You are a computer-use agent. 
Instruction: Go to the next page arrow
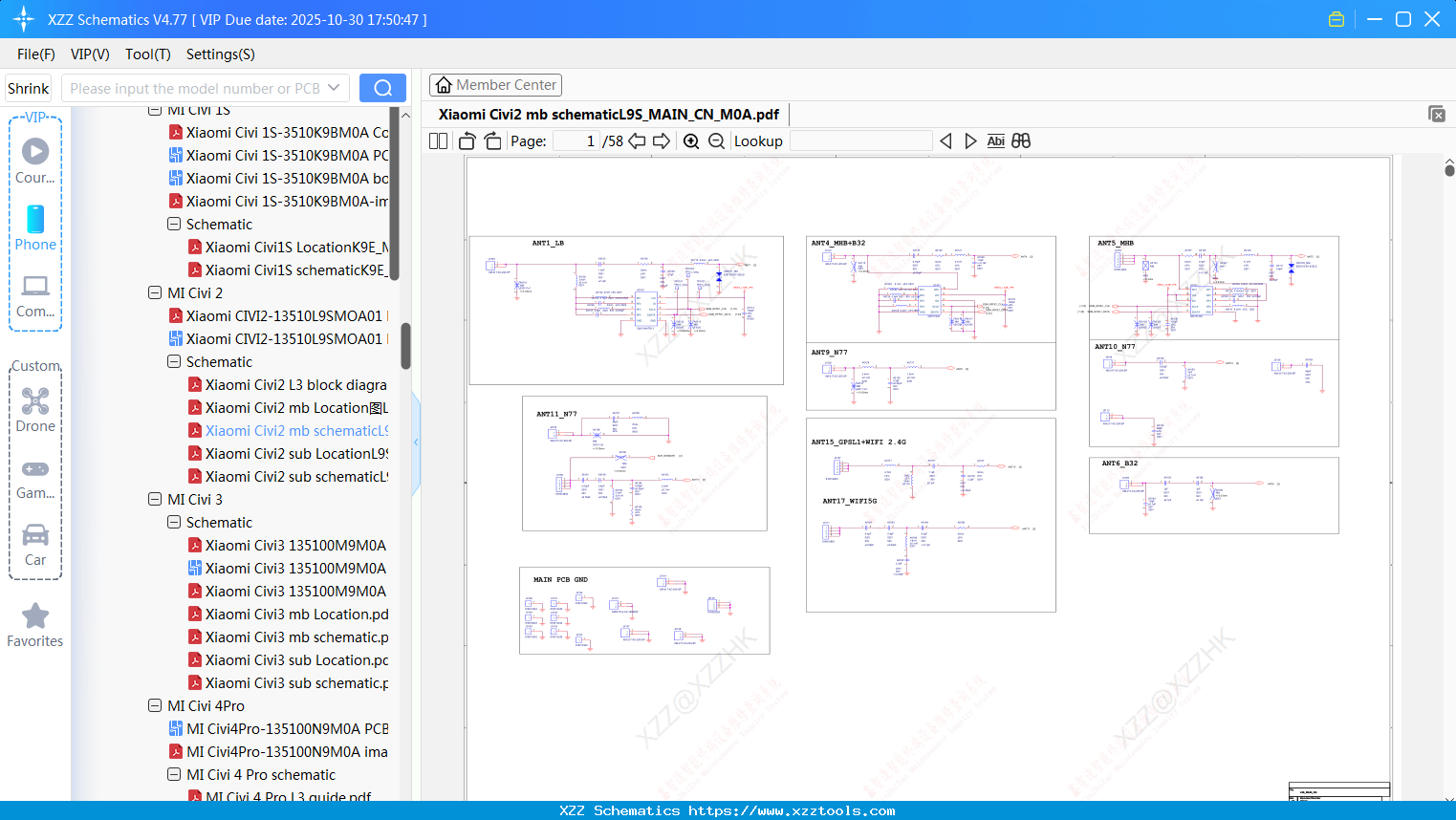pyautogui.click(x=662, y=140)
